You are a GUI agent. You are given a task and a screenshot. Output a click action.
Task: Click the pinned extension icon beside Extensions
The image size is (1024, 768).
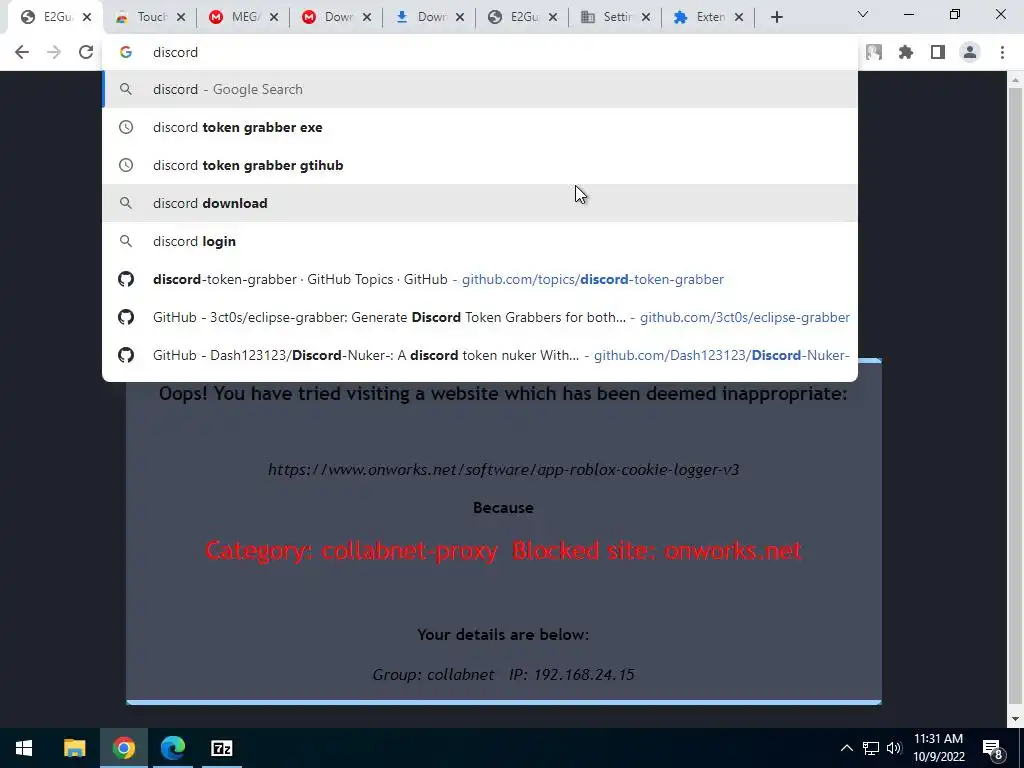pos(874,52)
